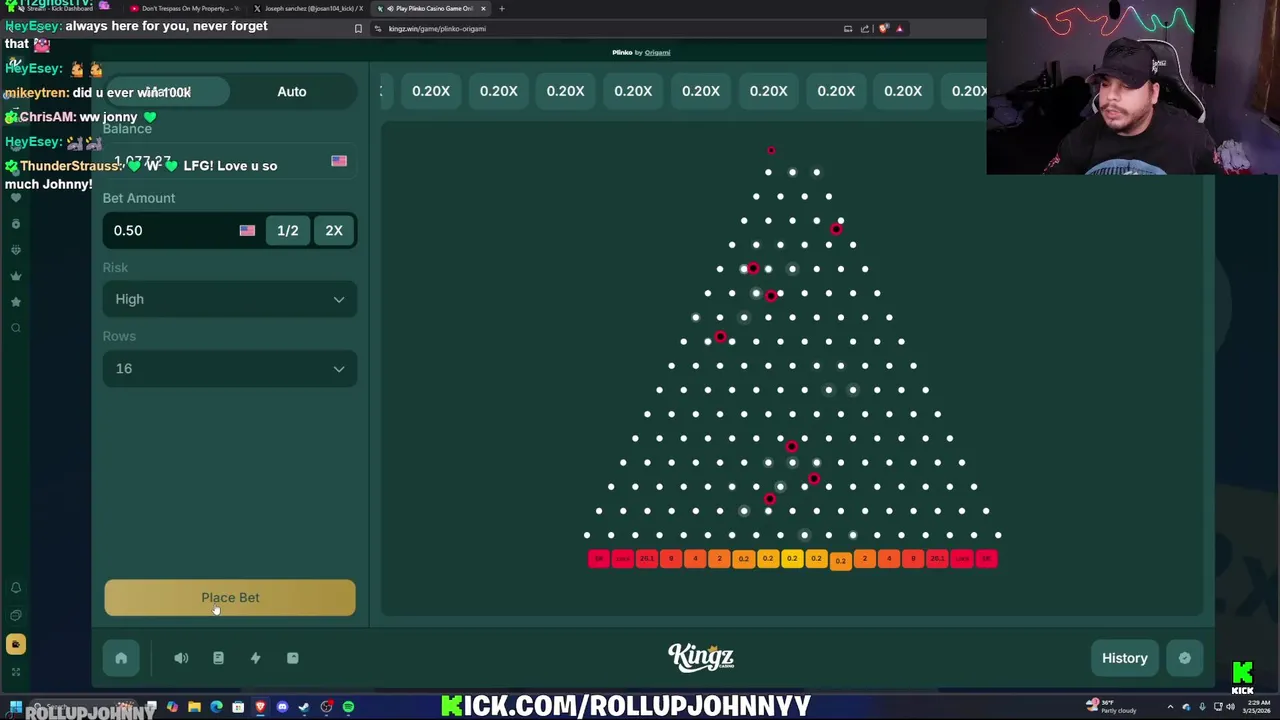Click the crown icon in left sidebar
The height and width of the screenshot is (720, 1280).
[x=15, y=276]
